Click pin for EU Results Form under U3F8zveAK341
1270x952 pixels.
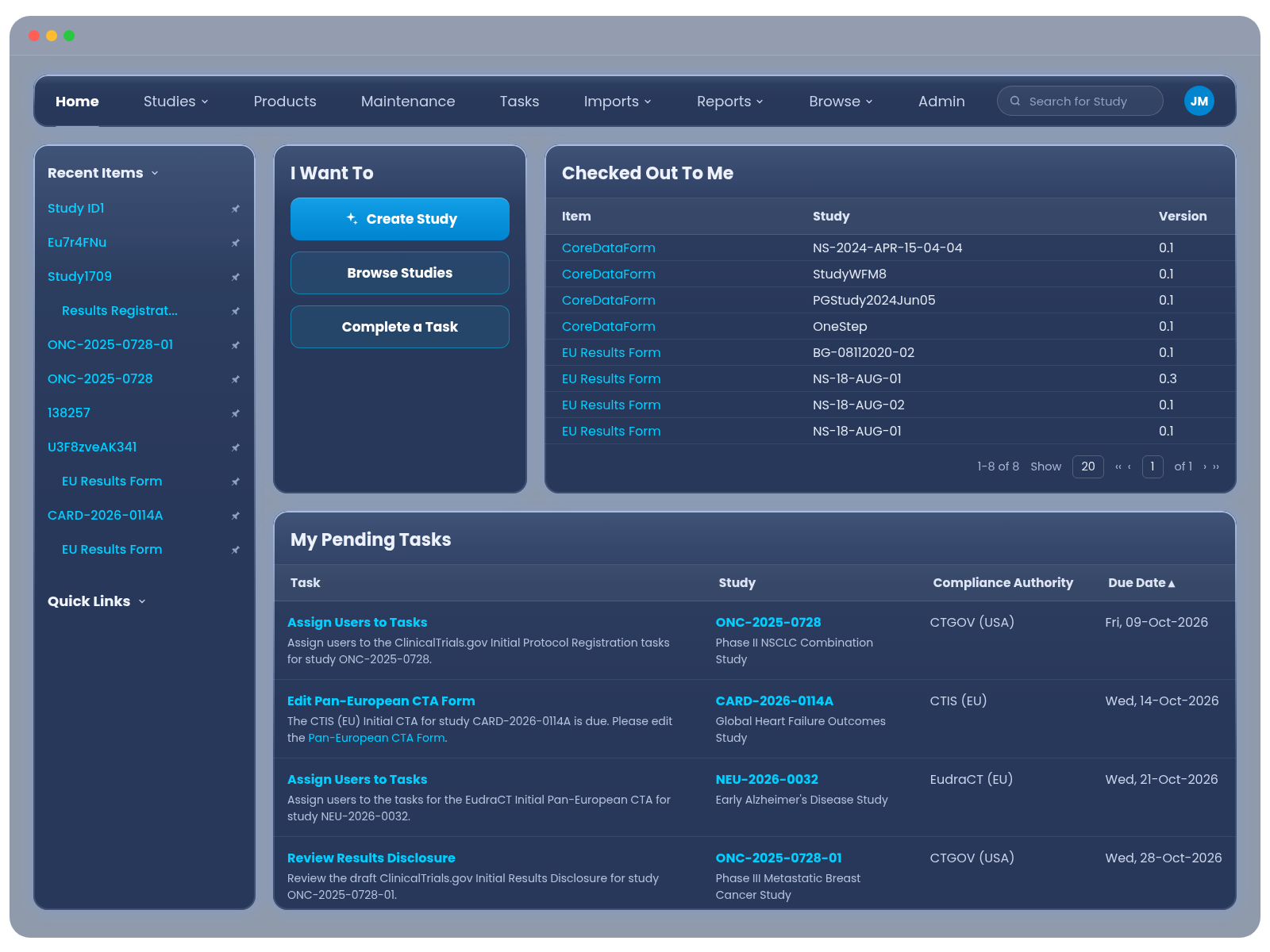[x=235, y=482]
